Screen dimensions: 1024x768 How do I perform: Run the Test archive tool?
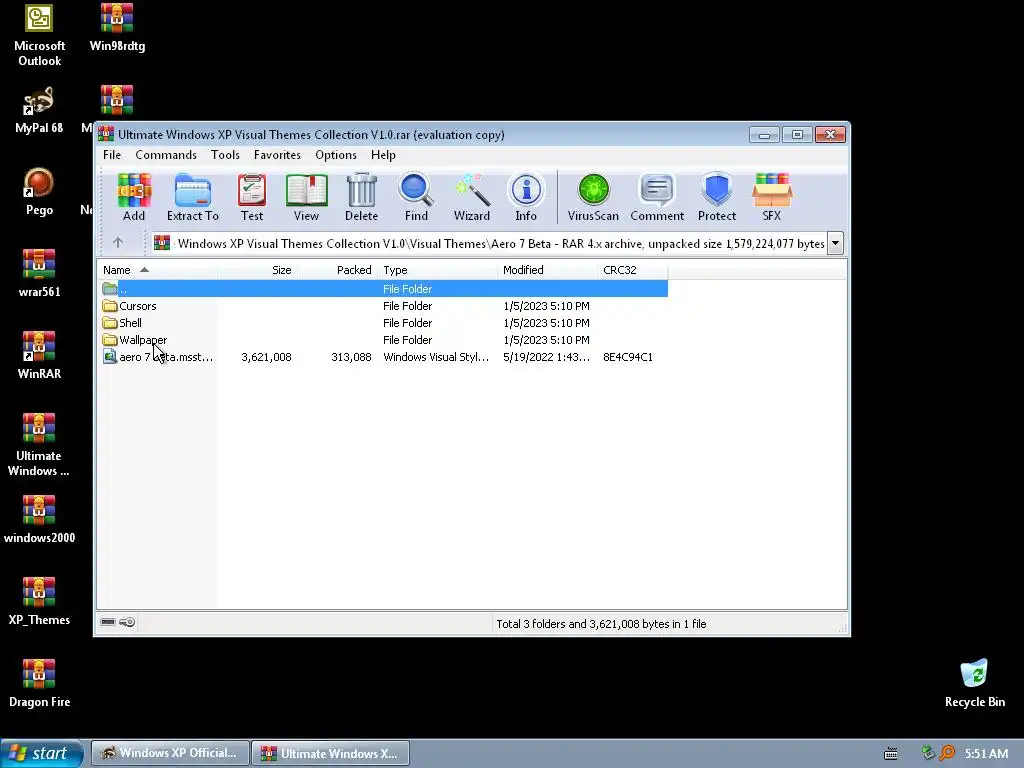coord(251,197)
